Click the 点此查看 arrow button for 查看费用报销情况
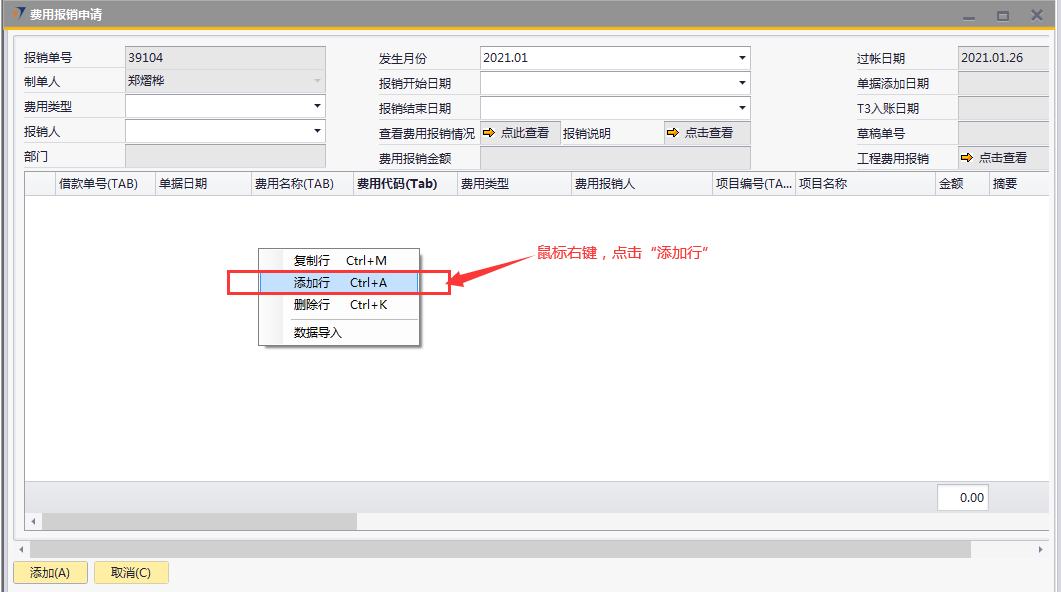 tap(518, 133)
